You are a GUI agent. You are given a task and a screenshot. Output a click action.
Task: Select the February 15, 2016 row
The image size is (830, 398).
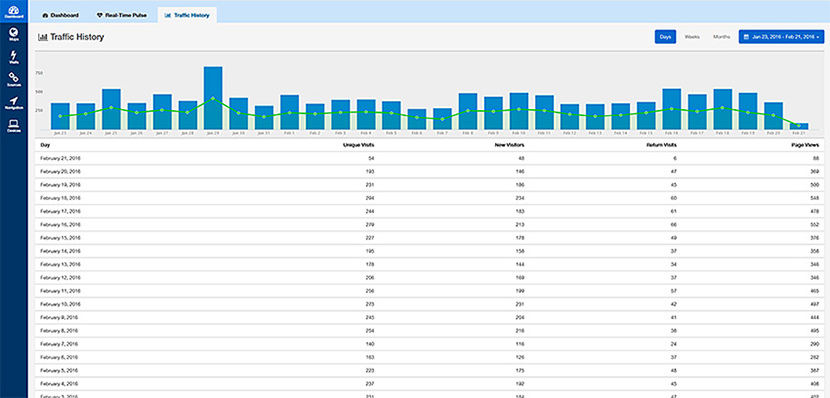(x=430, y=238)
